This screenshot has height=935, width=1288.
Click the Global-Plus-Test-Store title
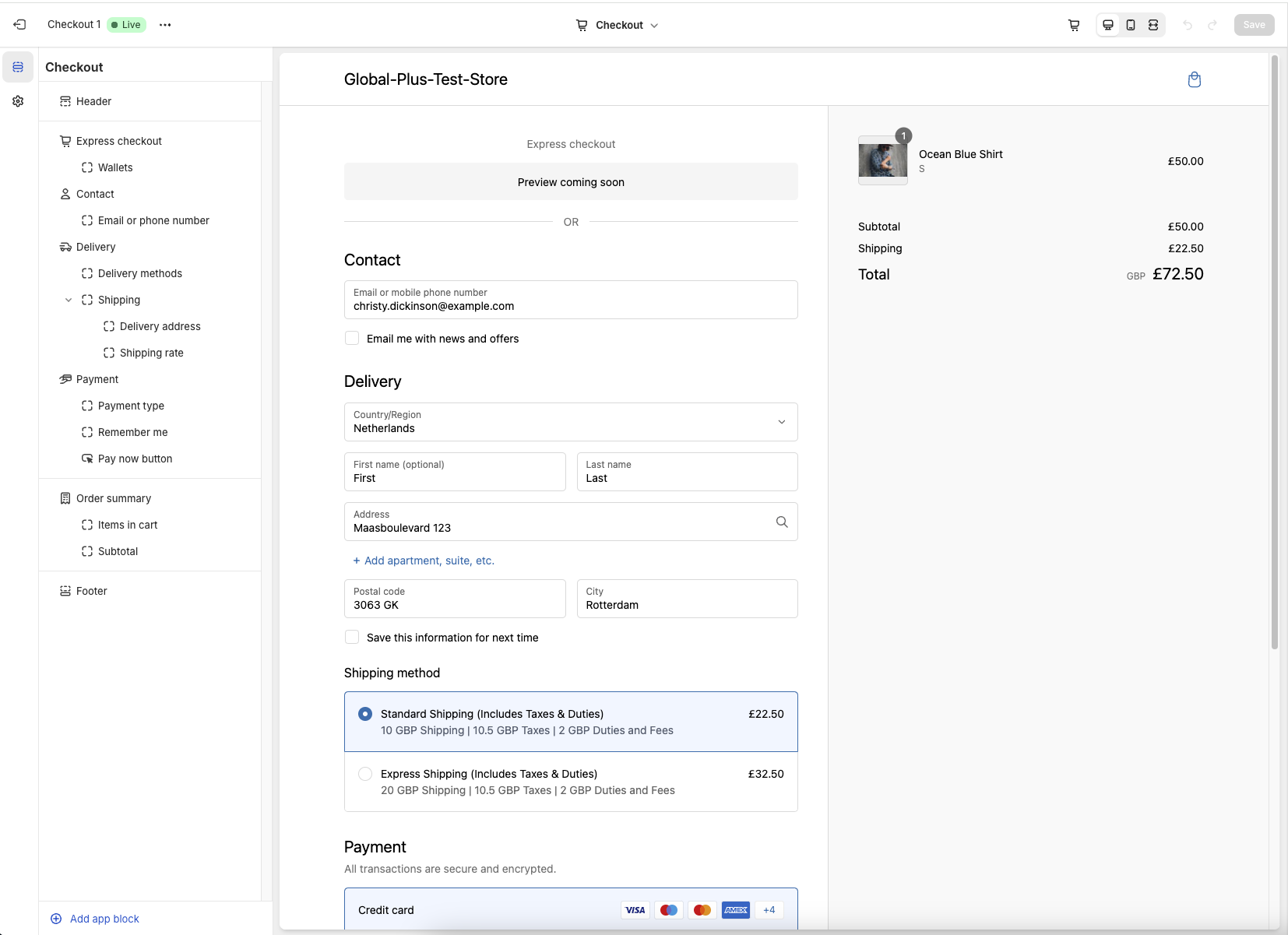pyautogui.click(x=426, y=79)
